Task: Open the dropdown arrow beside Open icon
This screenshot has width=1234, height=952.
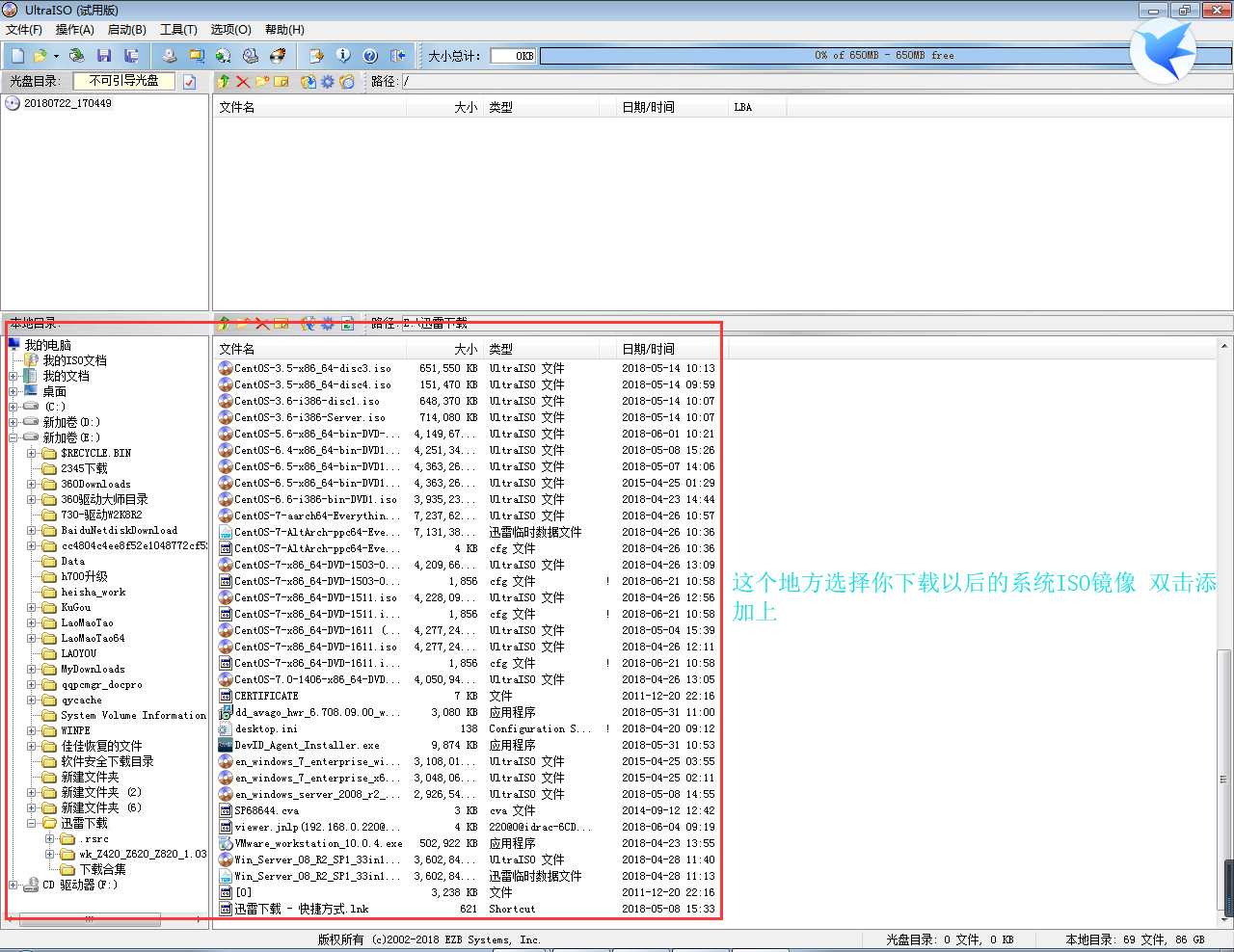Action: tap(56, 56)
